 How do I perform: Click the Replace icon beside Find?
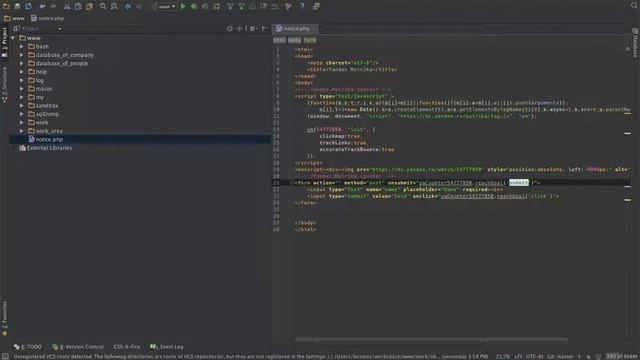click(114, 7)
